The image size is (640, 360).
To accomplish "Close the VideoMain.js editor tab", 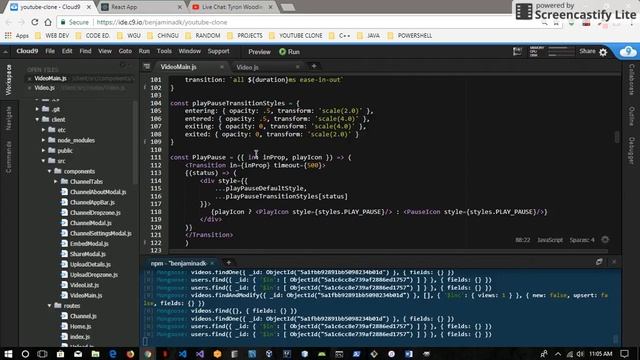I will click(222, 67).
